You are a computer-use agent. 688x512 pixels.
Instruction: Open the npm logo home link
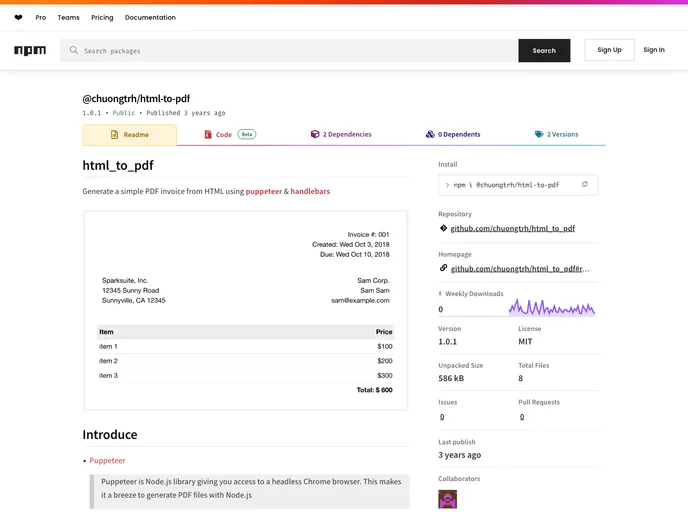point(30,50)
